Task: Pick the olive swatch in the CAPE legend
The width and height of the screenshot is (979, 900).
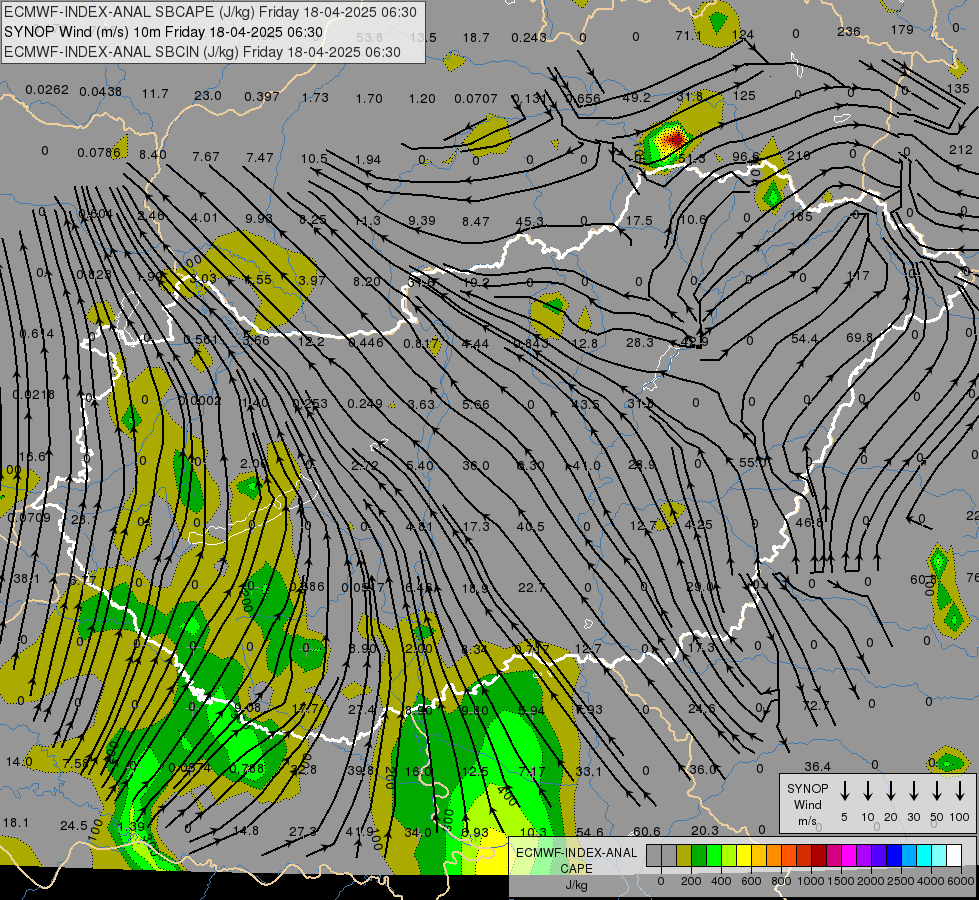Action: pyautogui.click(x=684, y=856)
